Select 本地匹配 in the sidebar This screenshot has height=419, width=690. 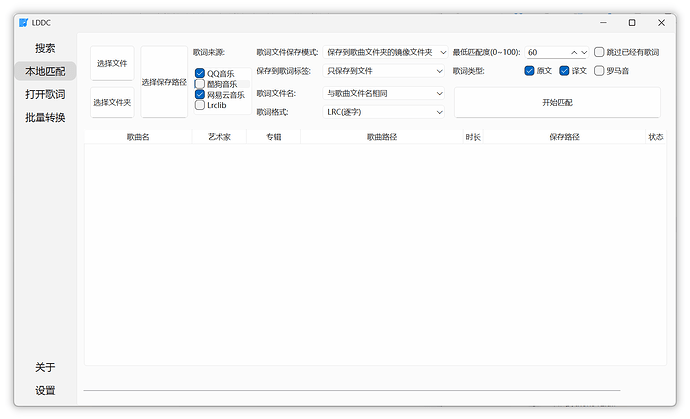pos(45,71)
